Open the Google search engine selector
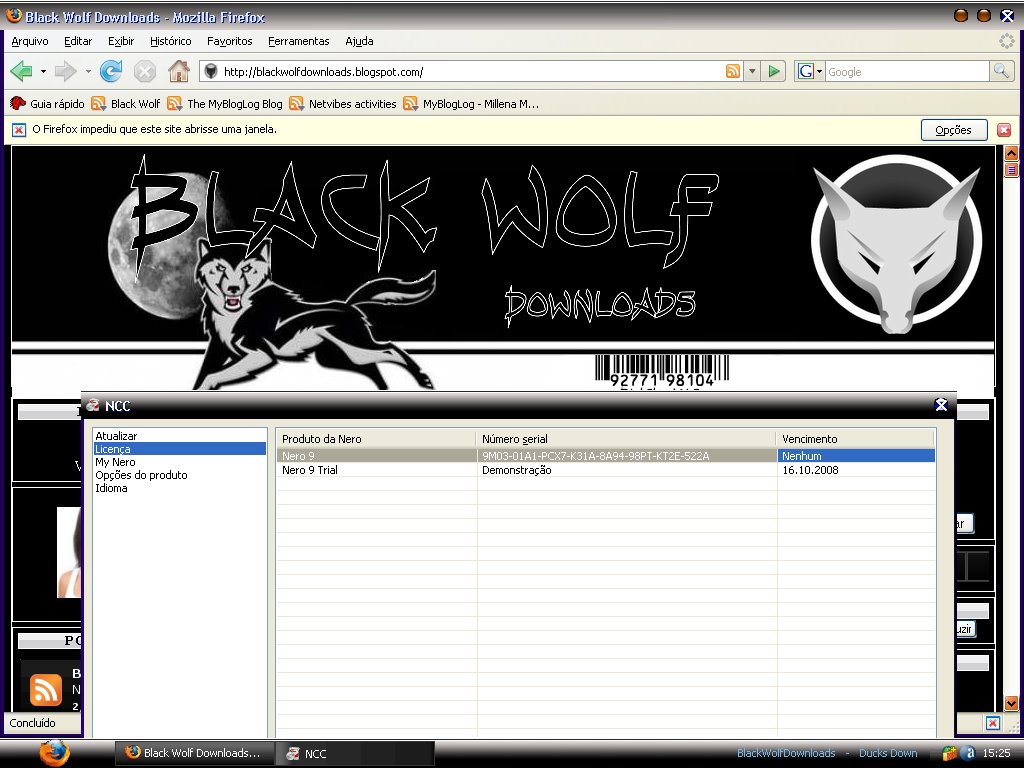The image size is (1024, 768). [x=809, y=71]
